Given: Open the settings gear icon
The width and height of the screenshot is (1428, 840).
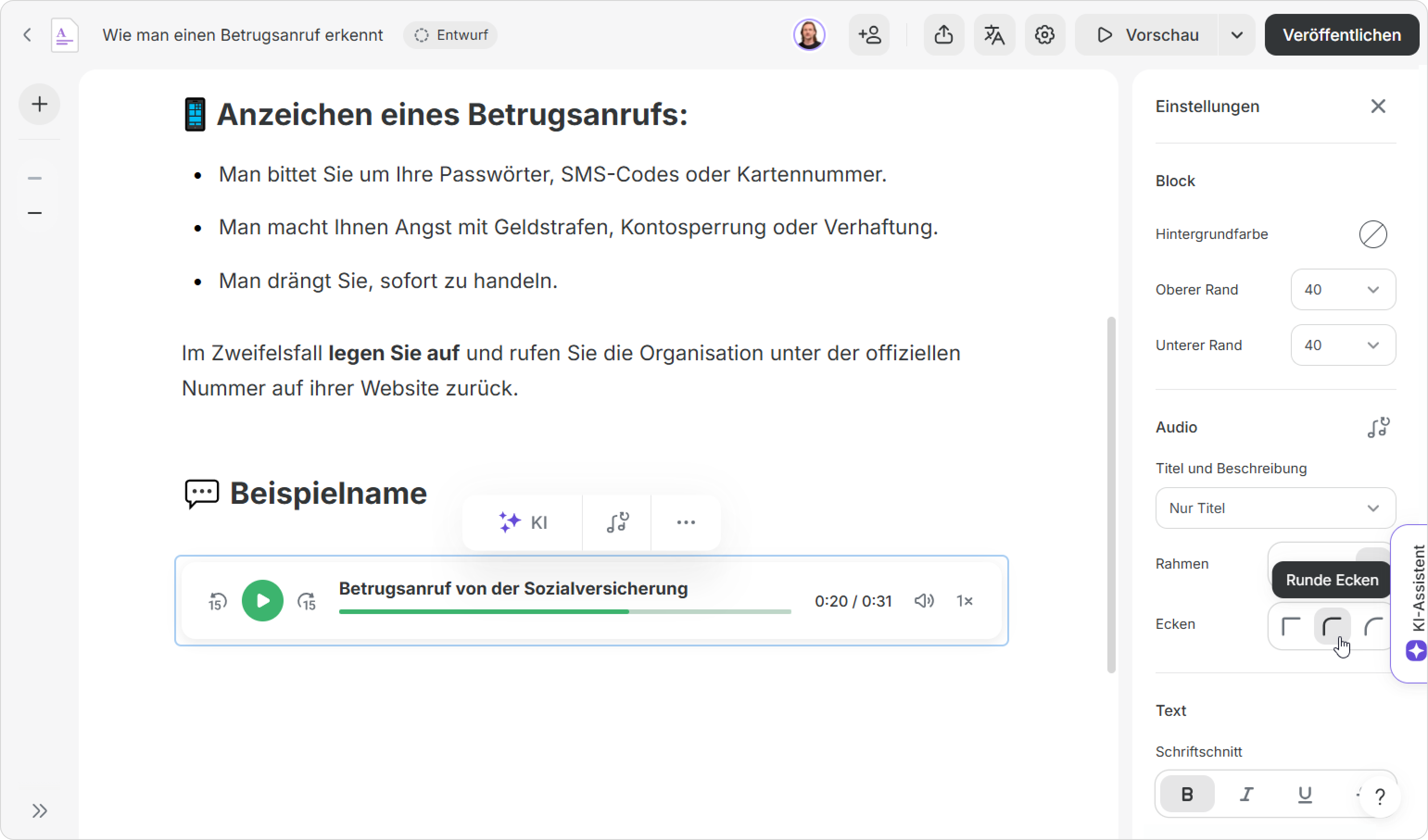Looking at the screenshot, I should 1044,35.
